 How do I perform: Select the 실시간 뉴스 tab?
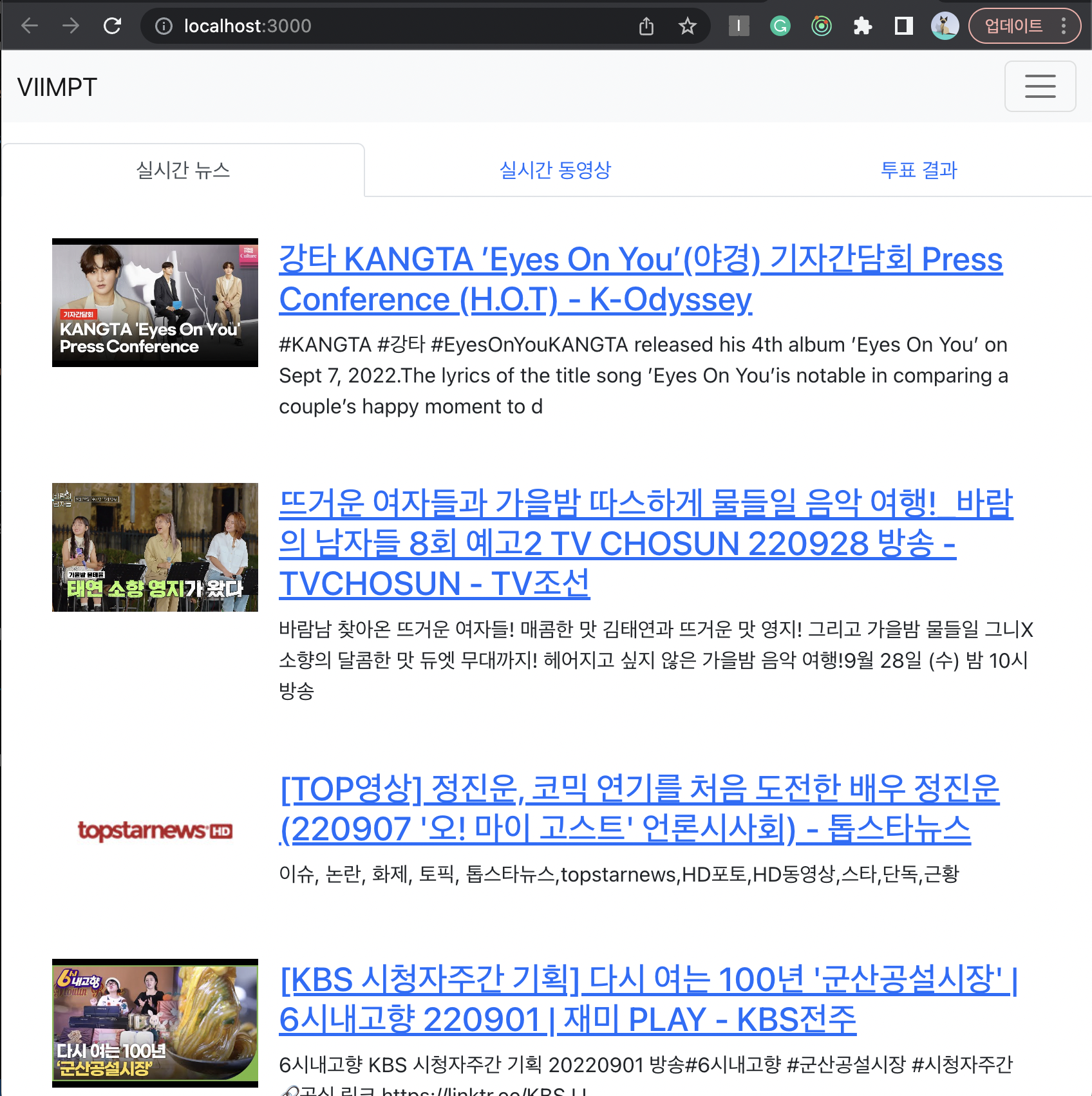(183, 170)
